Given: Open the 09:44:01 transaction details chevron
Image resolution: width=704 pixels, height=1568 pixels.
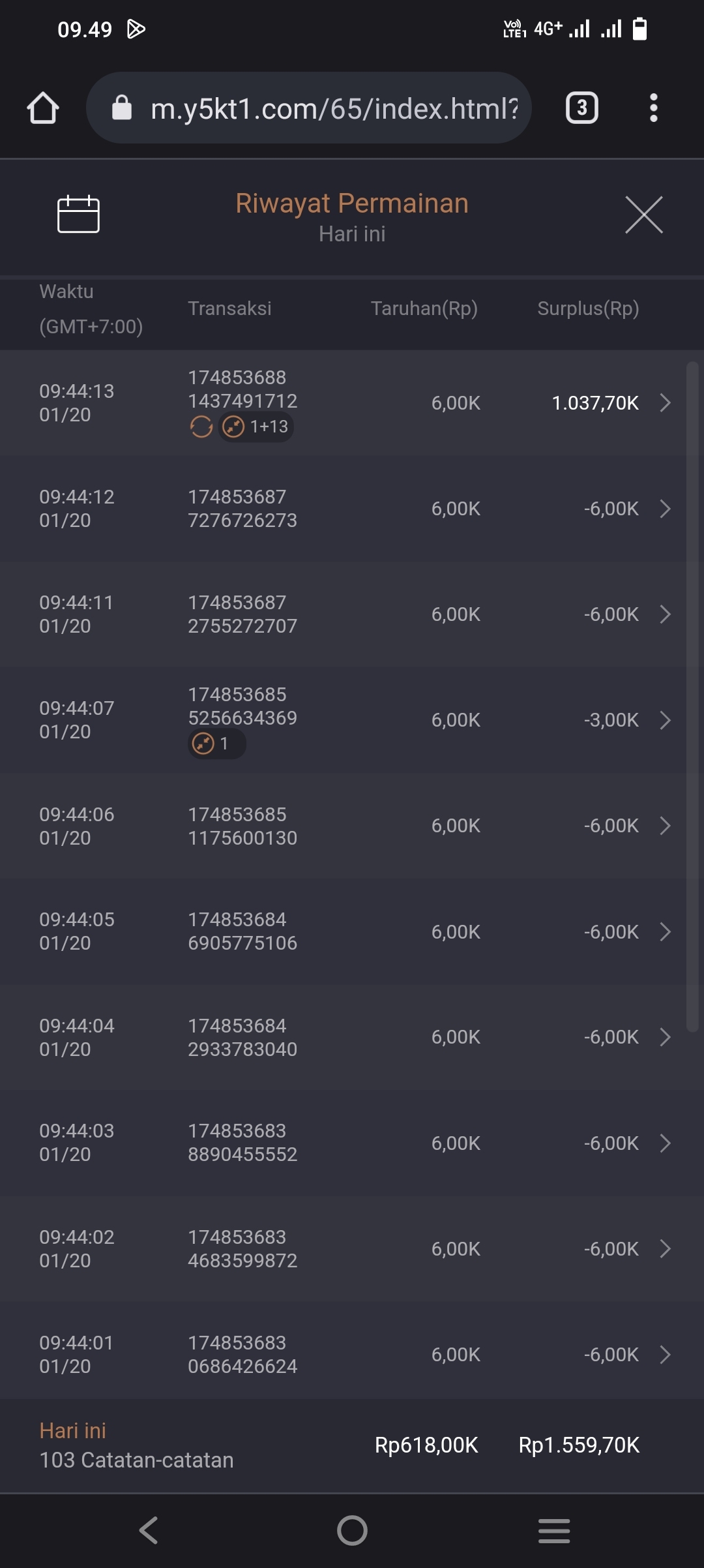Looking at the screenshot, I should point(665,1355).
